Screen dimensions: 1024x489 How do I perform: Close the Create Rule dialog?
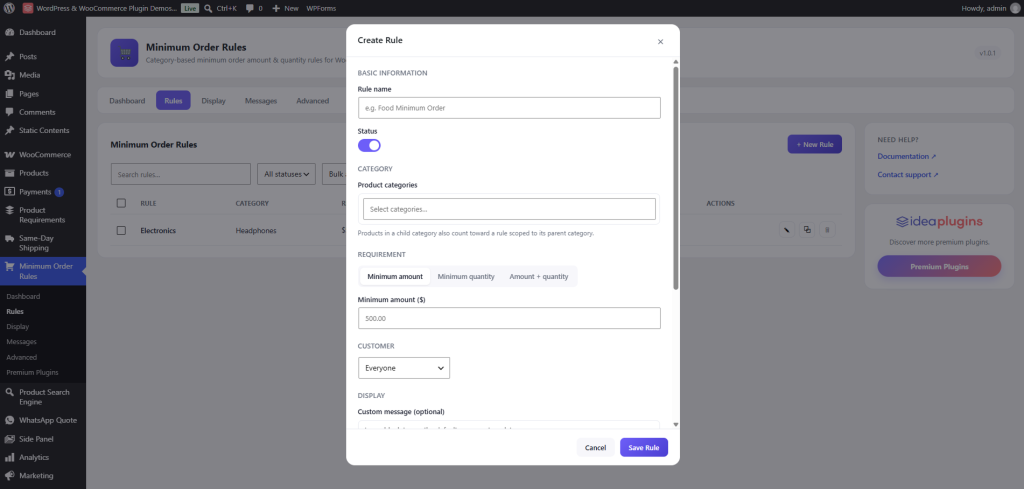(660, 41)
